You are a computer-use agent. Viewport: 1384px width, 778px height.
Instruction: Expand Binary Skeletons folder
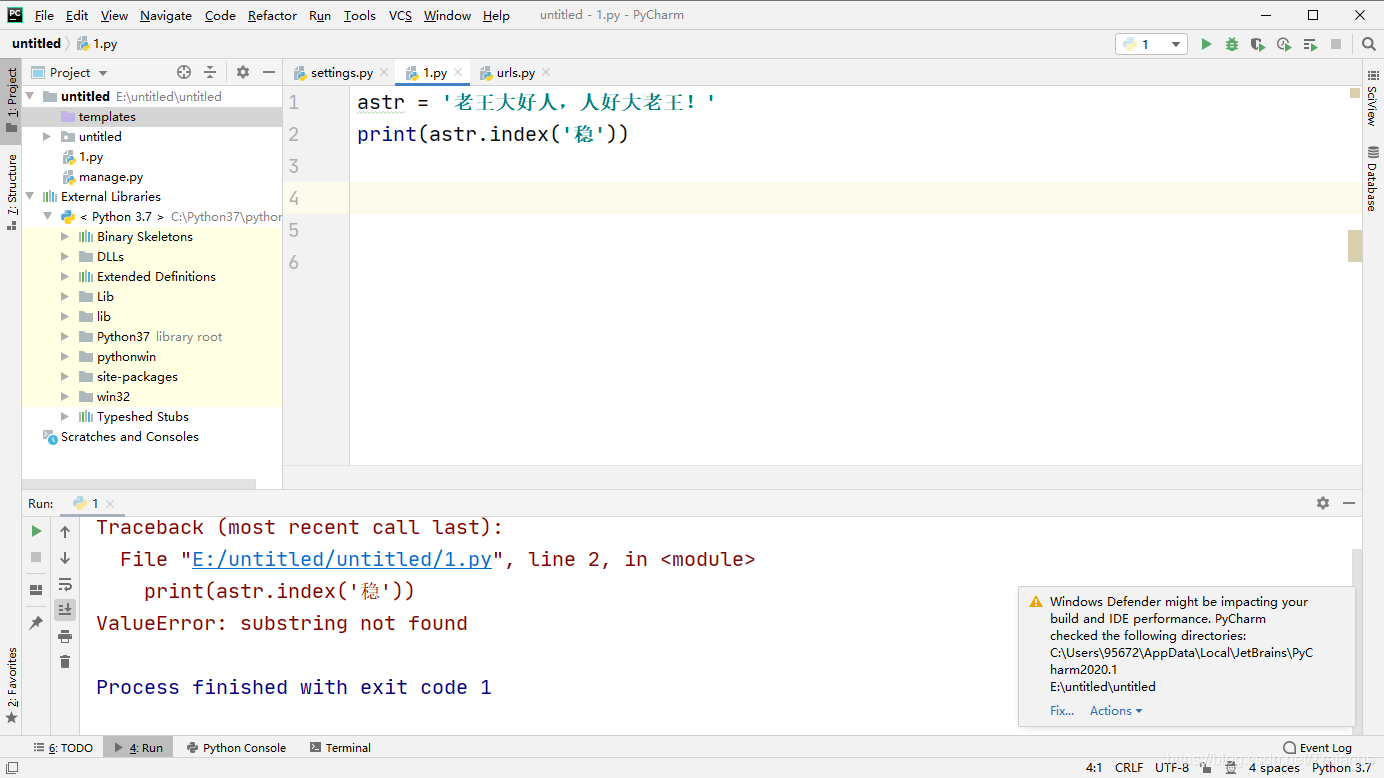click(65, 237)
